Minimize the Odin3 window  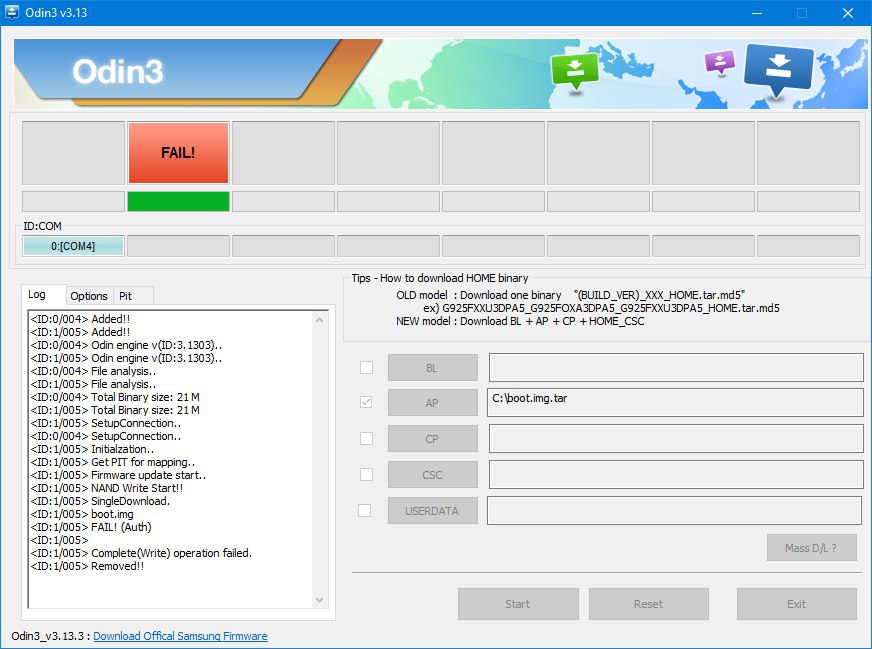[x=757, y=12]
